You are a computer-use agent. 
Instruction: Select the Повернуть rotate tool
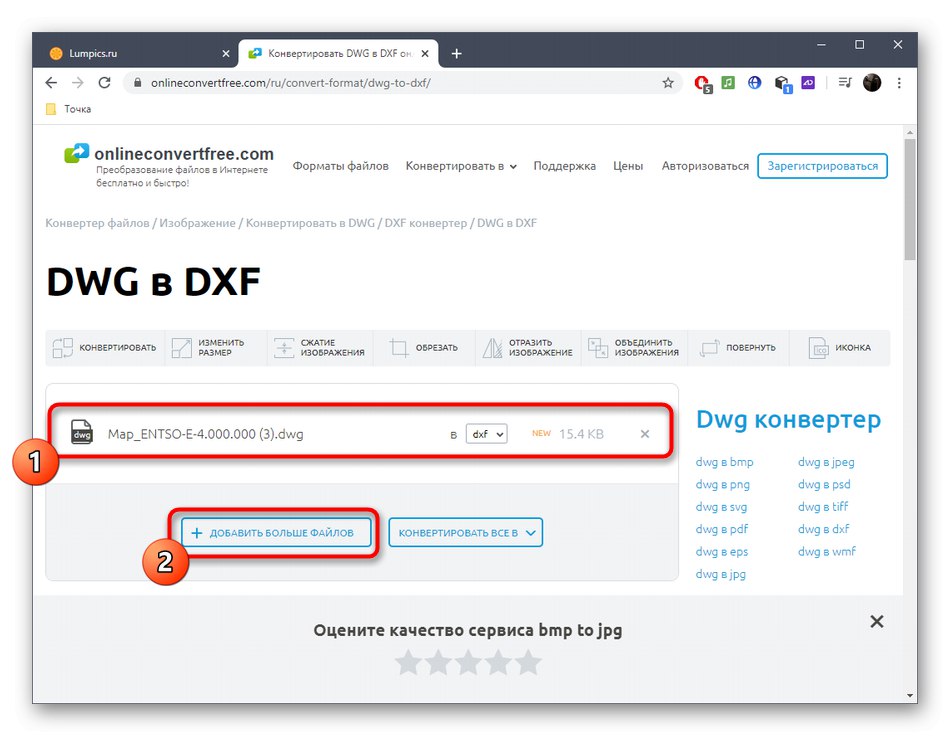tap(739, 348)
